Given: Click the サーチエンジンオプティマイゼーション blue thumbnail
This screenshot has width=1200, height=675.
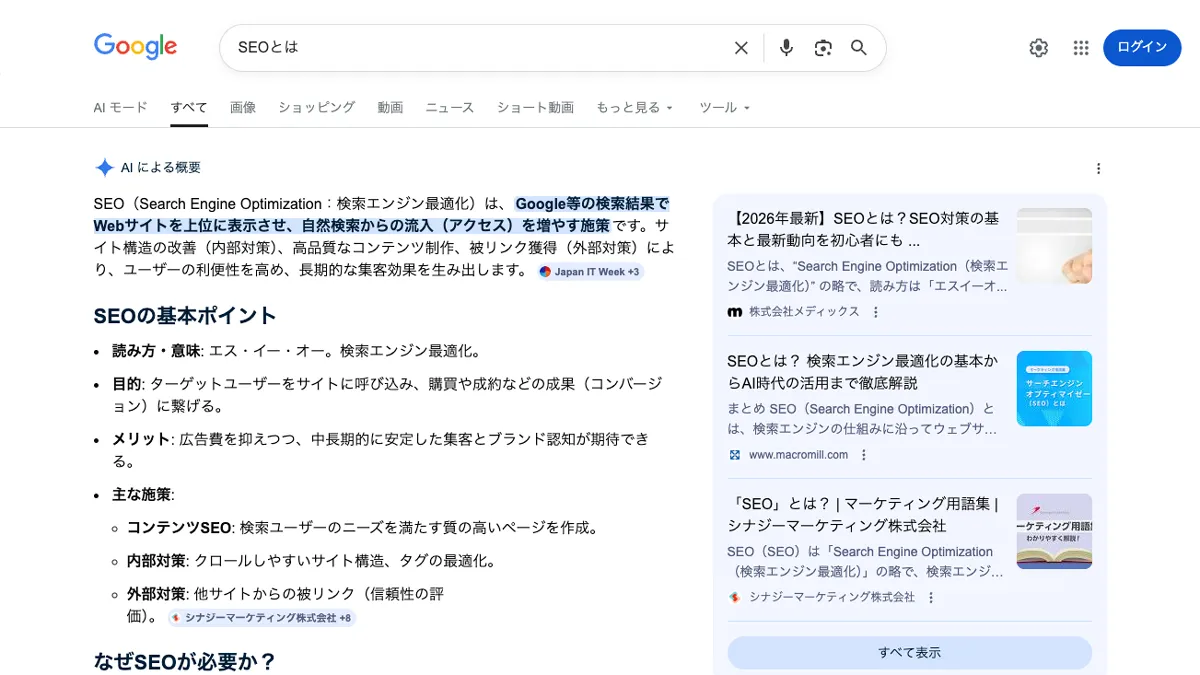Looking at the screenshot, I should tap(1054, 388).
